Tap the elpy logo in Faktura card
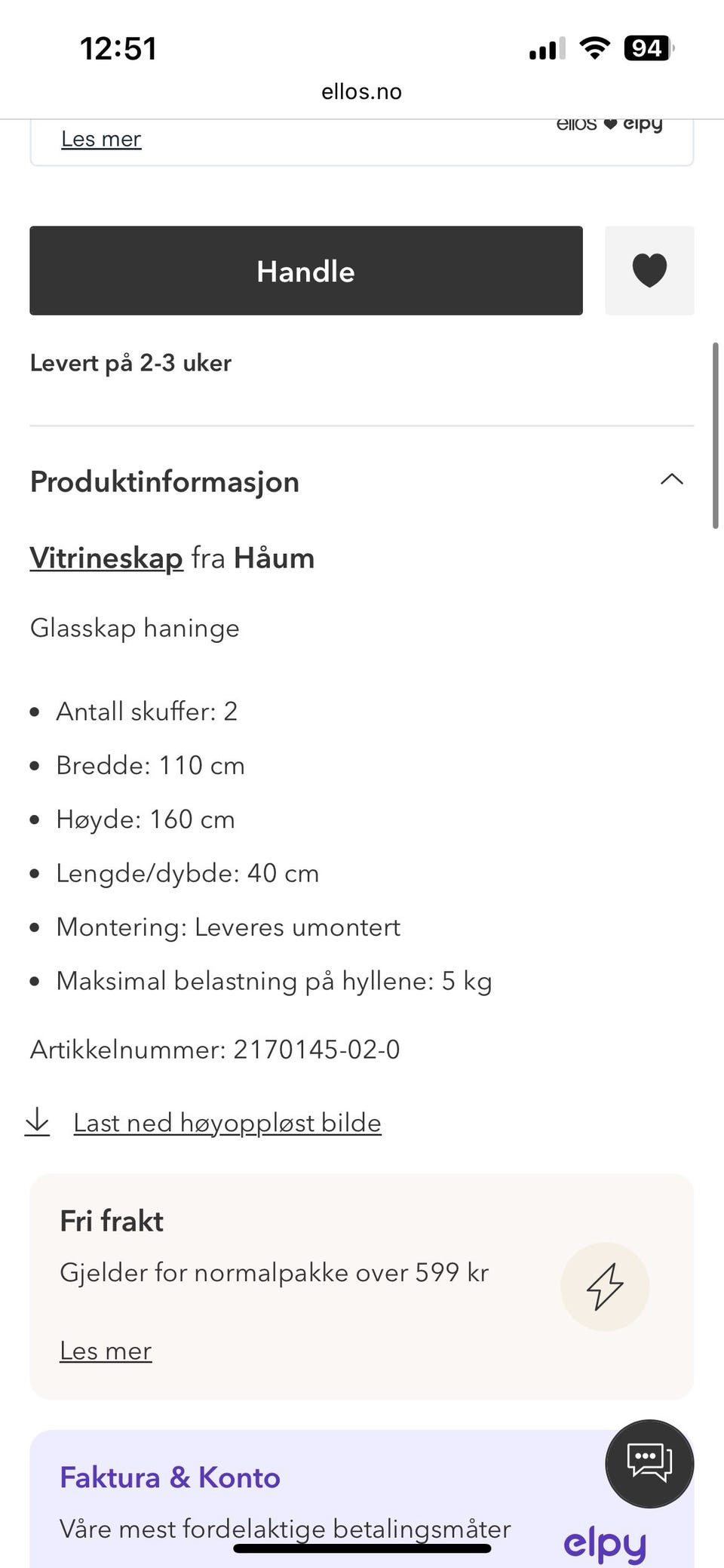 pos(605,1544)
